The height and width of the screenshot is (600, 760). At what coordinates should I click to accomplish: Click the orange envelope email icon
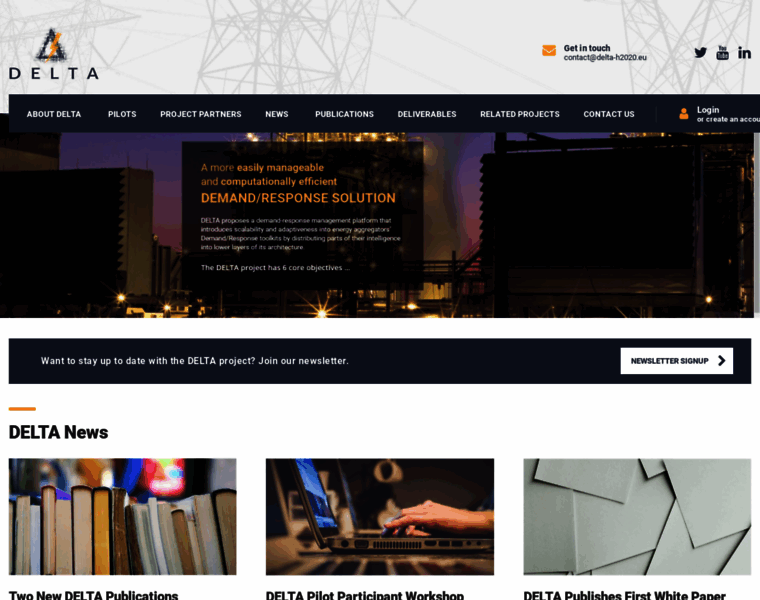pos(549,50)
